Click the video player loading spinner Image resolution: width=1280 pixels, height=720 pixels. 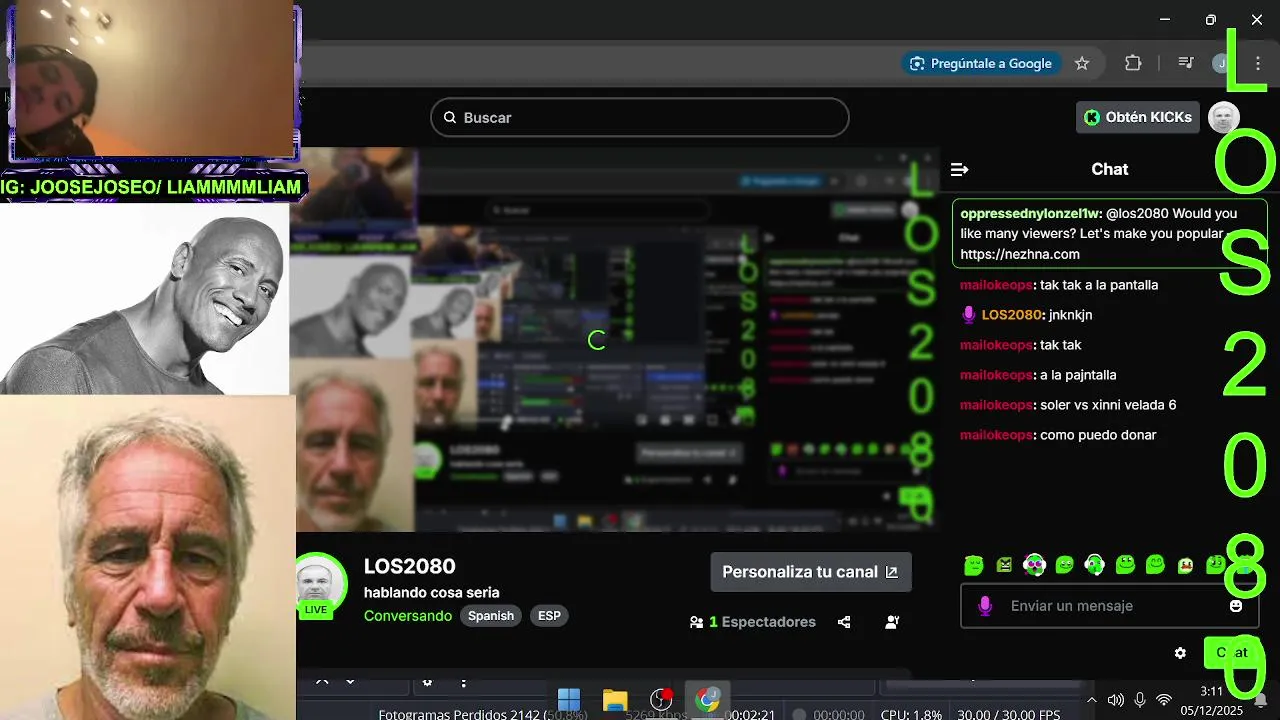click(597, 340)
